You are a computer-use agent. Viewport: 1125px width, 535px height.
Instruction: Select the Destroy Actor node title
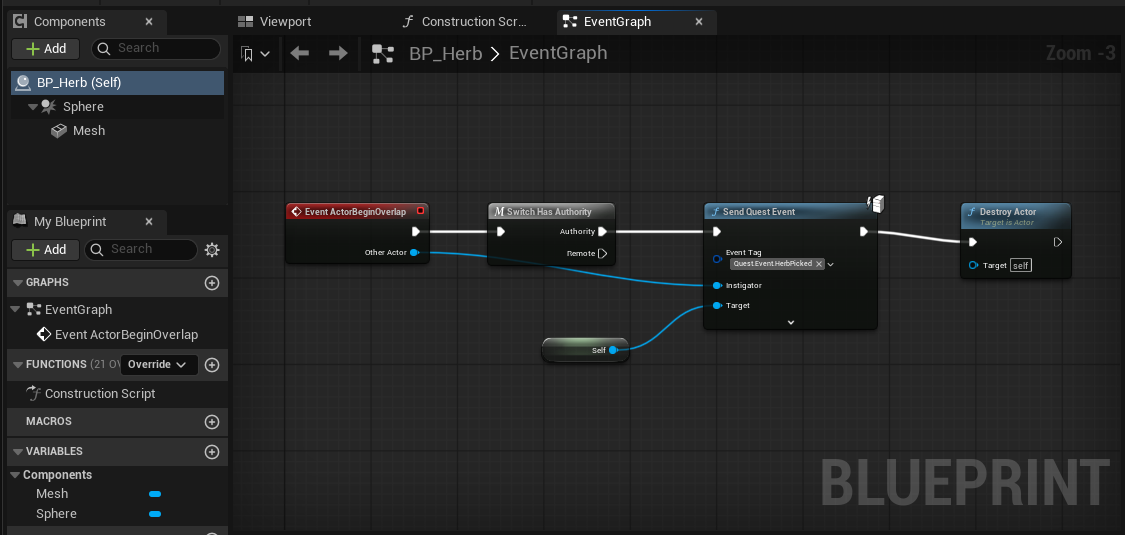tap(1007, 212)
